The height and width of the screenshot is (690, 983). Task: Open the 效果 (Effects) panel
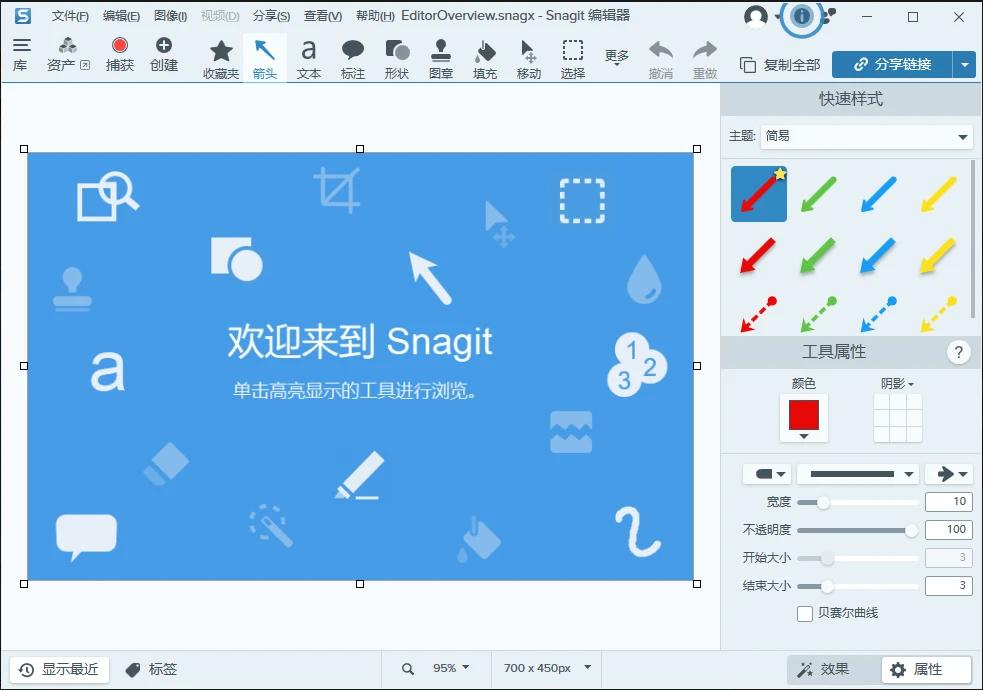click(x=831, y=669)
